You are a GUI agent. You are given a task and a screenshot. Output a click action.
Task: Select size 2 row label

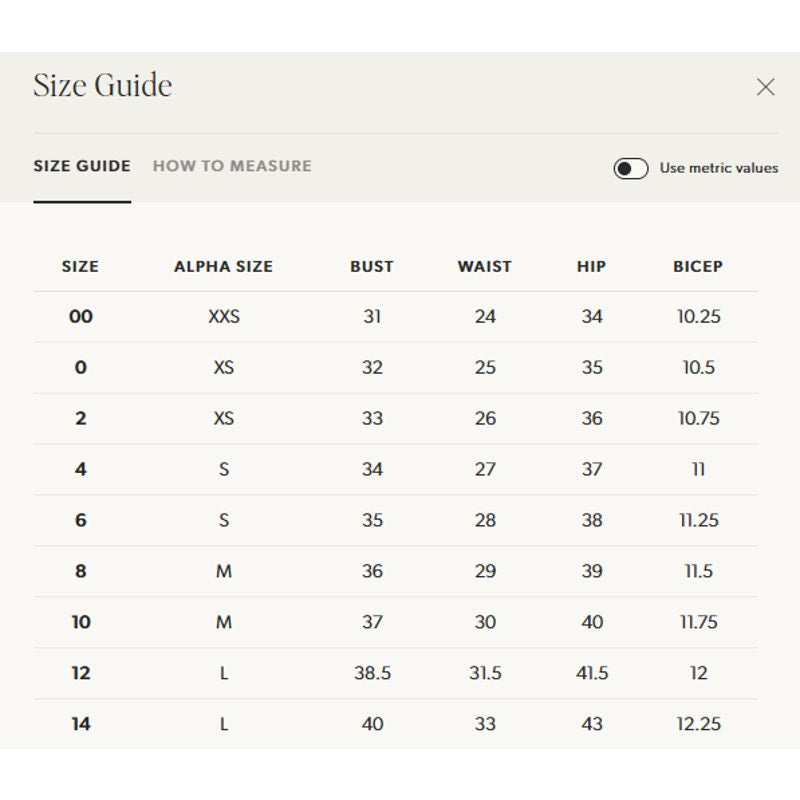pos(81,418)
